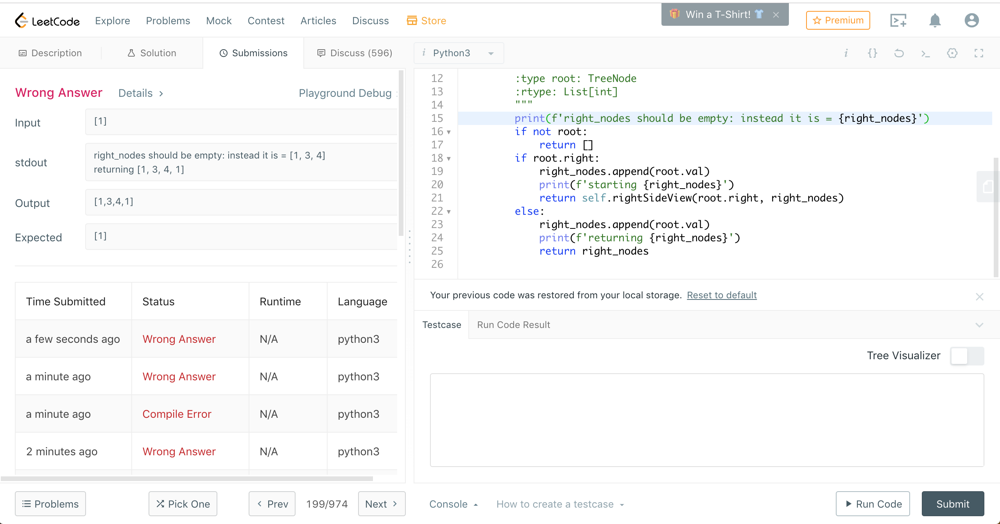The image size is (1000, 524).
Task: Open the Python3 language dropdown
Action: pyautogui.click(x=459, y=53)
